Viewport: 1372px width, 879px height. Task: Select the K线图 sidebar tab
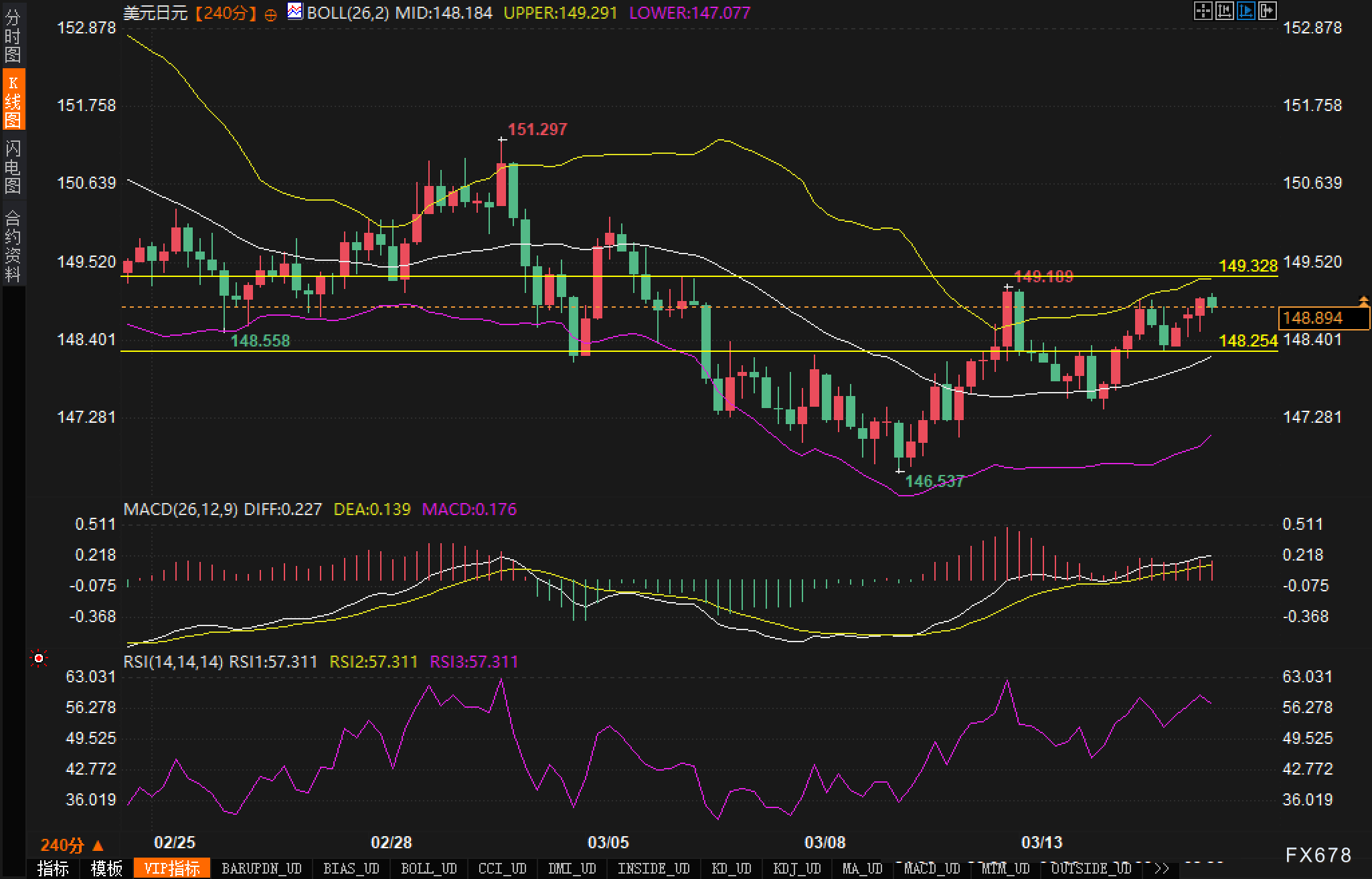pyautogui.click(x=13, y=100)
